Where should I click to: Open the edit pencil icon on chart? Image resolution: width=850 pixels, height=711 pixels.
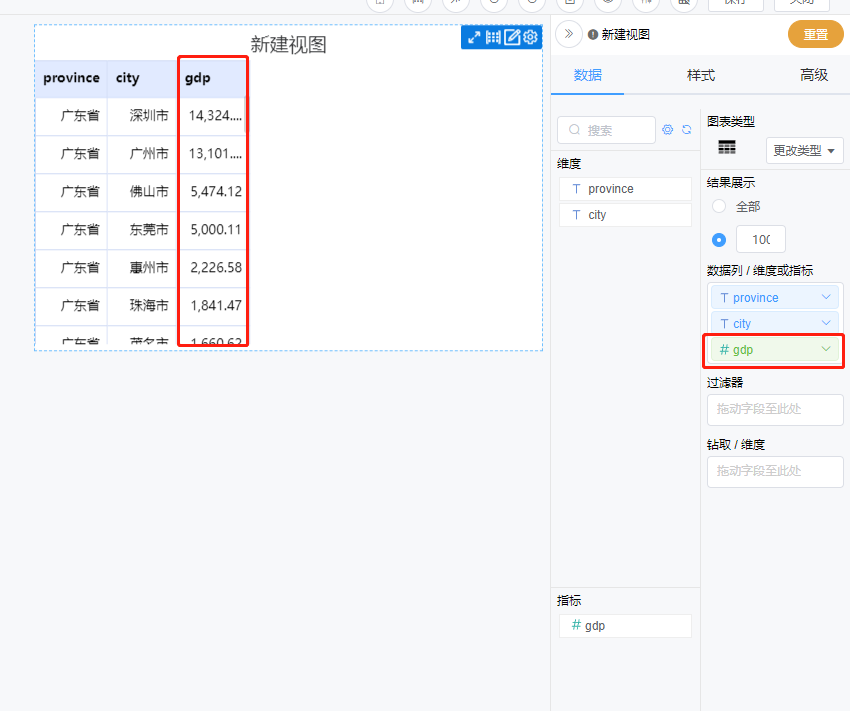point(512,36)
